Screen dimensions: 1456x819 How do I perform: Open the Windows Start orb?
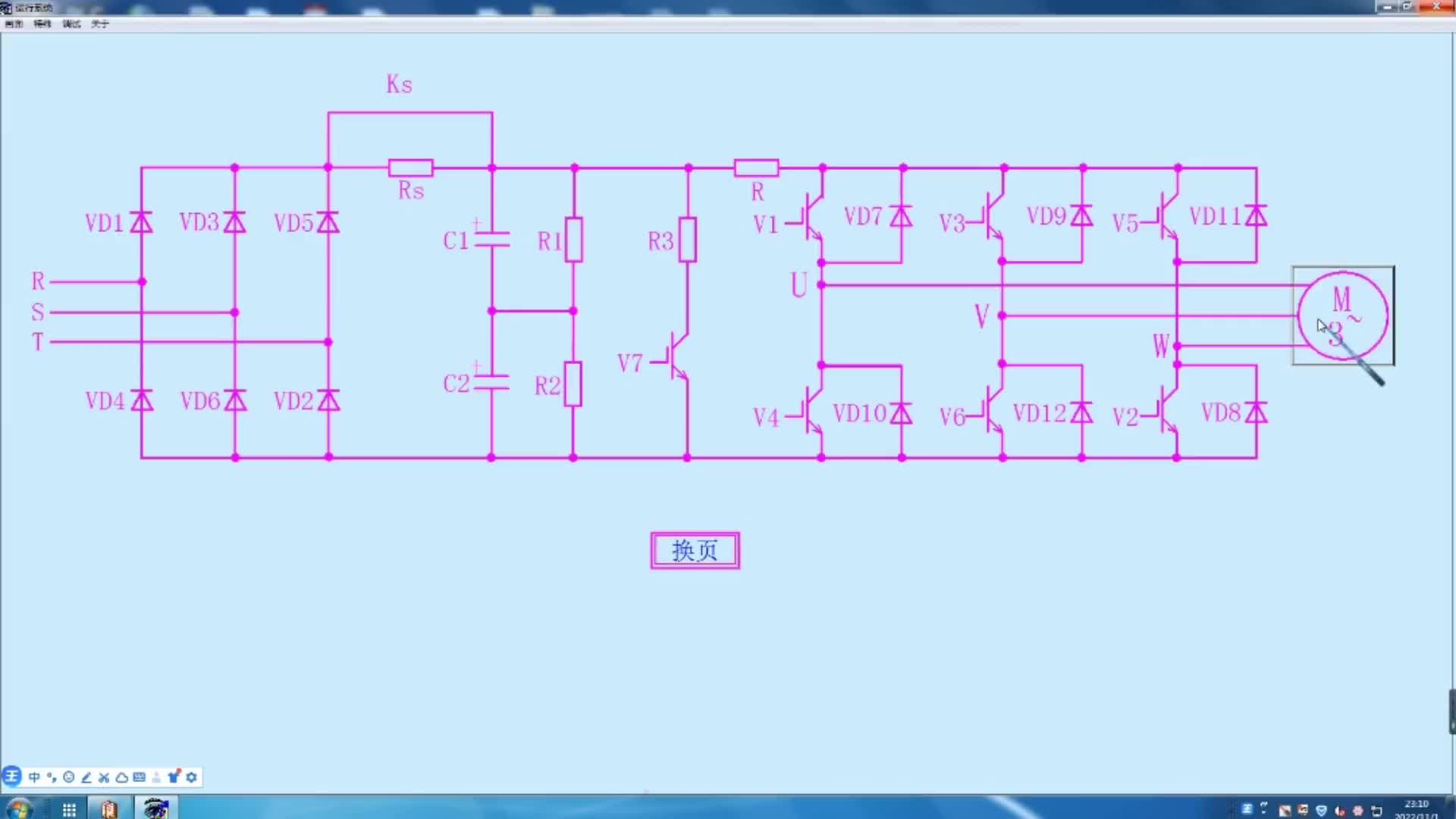[18, 808]
